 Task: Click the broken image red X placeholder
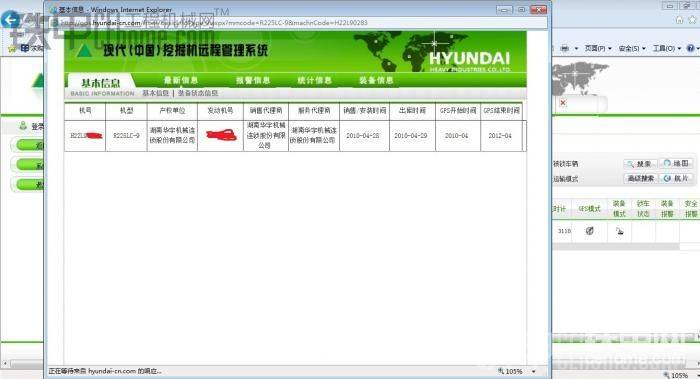tap(562, 103)
